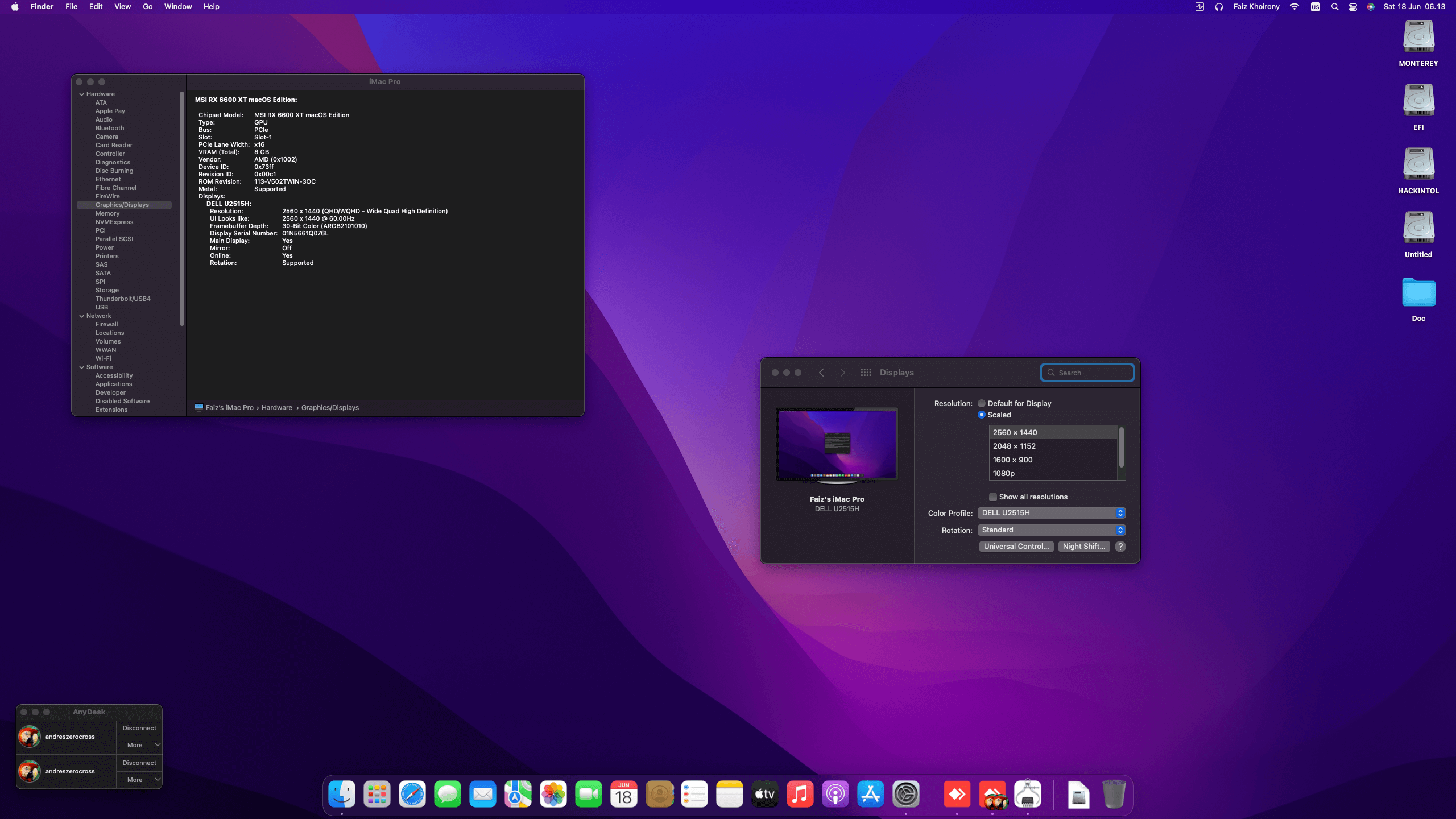Image resolution: width=1456 pixels, height=819 pixels.
Task: Select Storage in hardware sidebar
Action: pos(107,291)
